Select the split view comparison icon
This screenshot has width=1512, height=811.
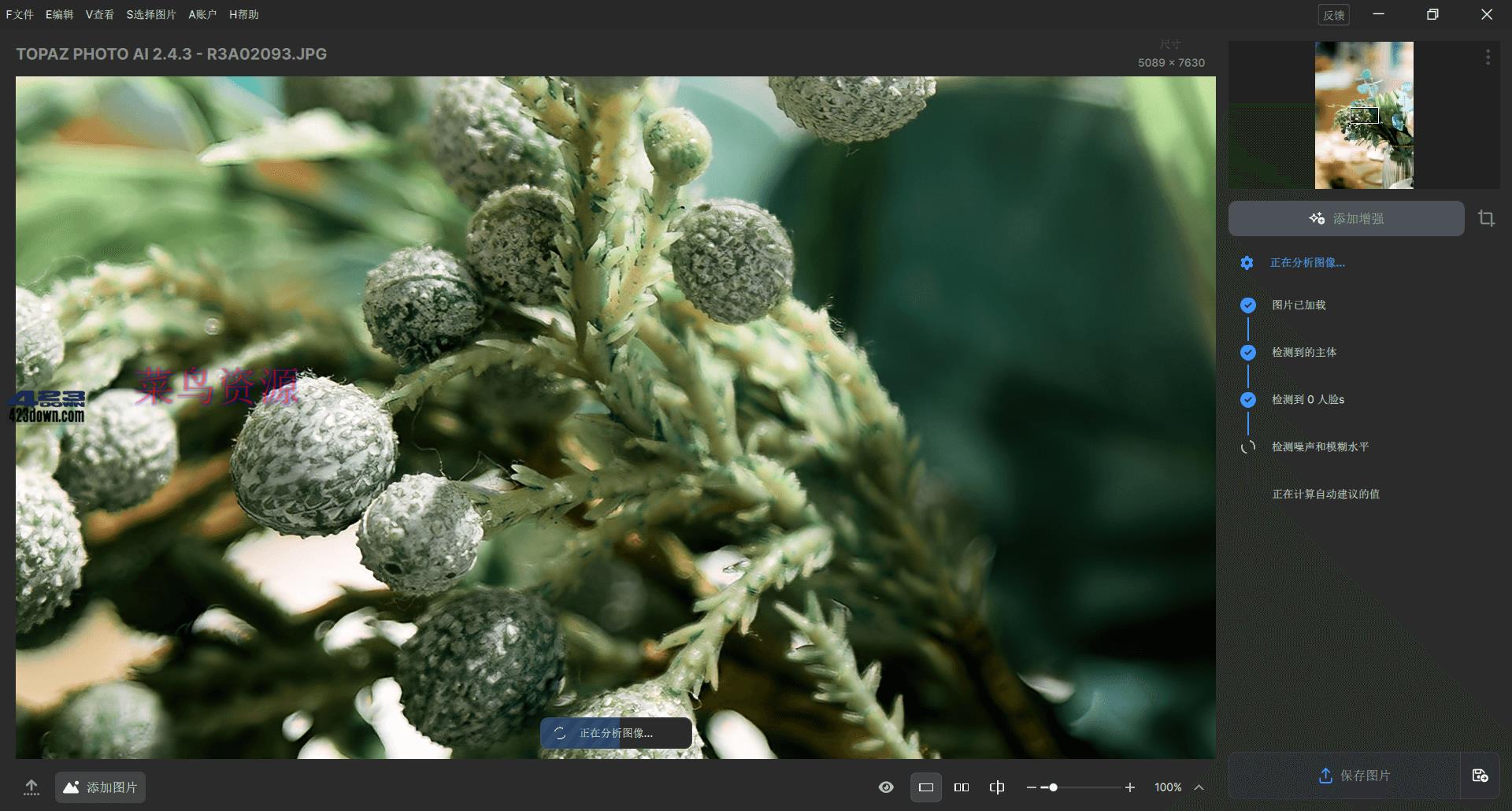(997, 787)
